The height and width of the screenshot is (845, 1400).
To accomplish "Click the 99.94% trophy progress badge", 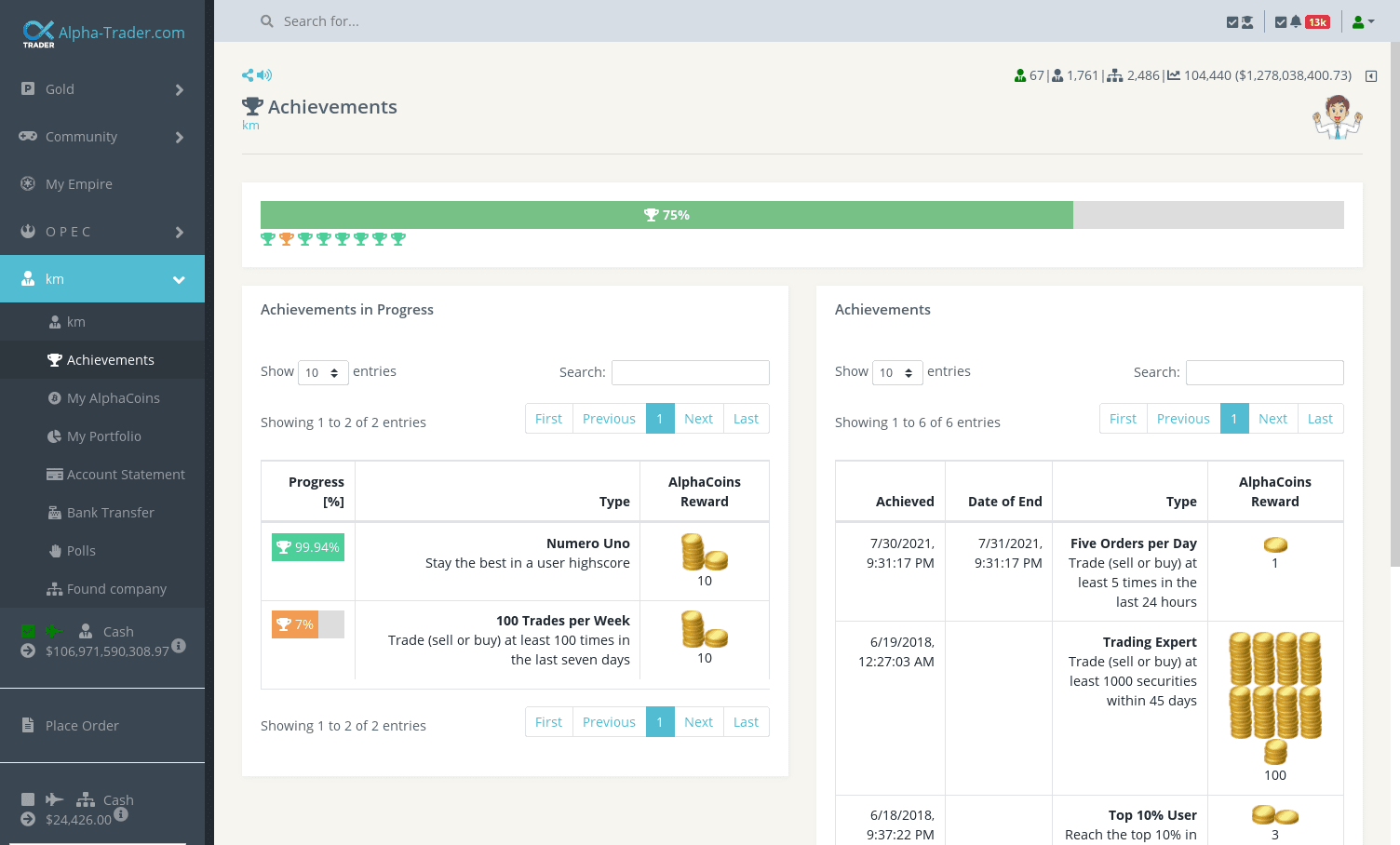I will [308, 547].
